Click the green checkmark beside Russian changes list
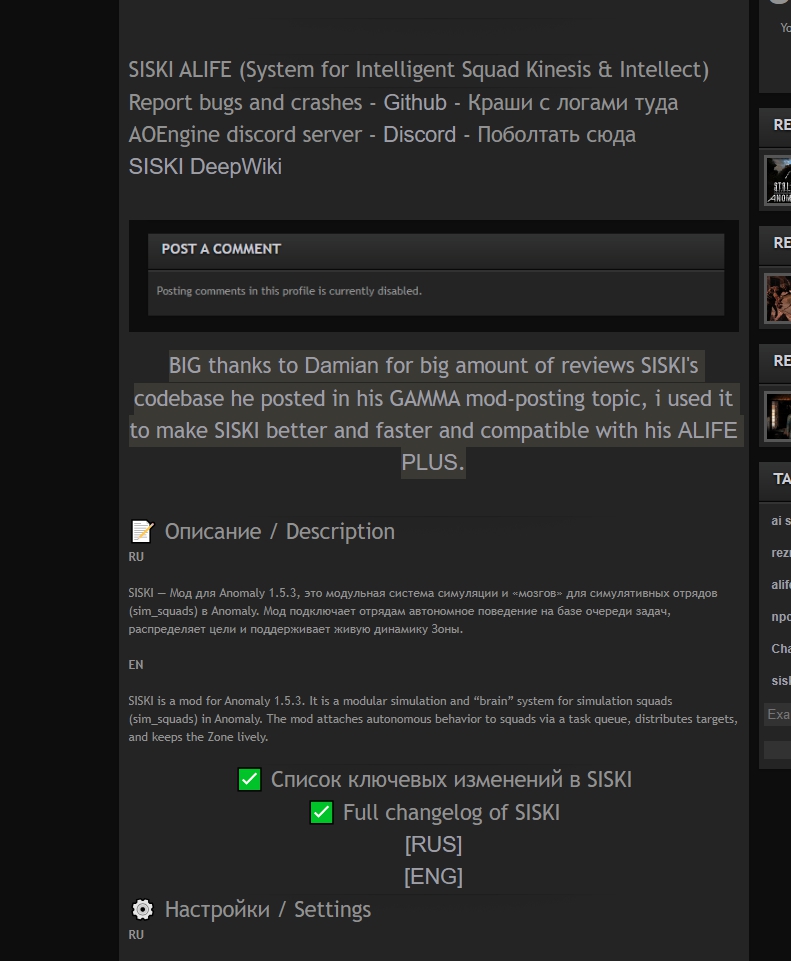The image size is (791, 961). (x=250, y=779)
